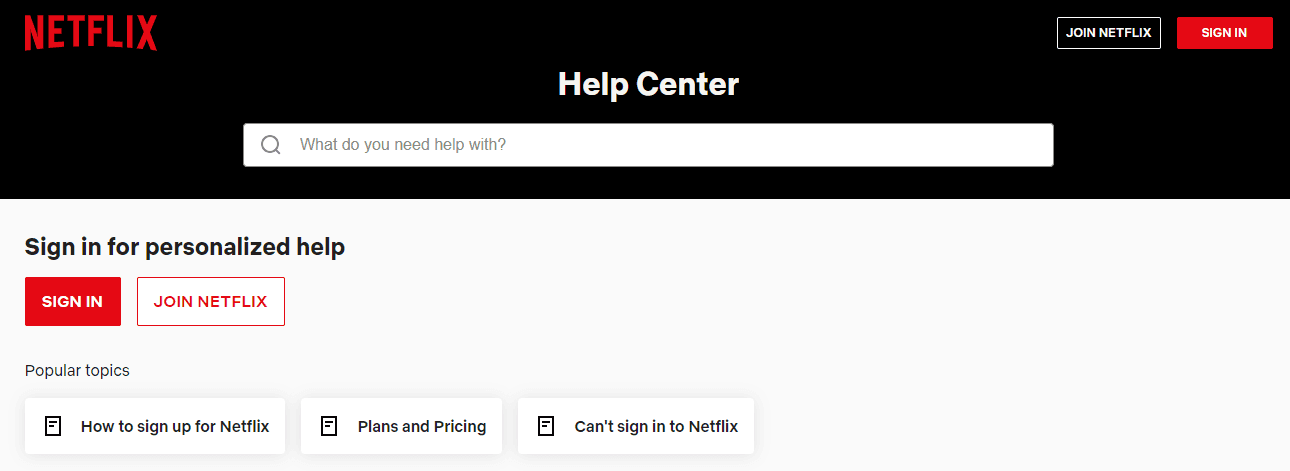
Task: Click the Netflix logo
Action: (91, 33)
